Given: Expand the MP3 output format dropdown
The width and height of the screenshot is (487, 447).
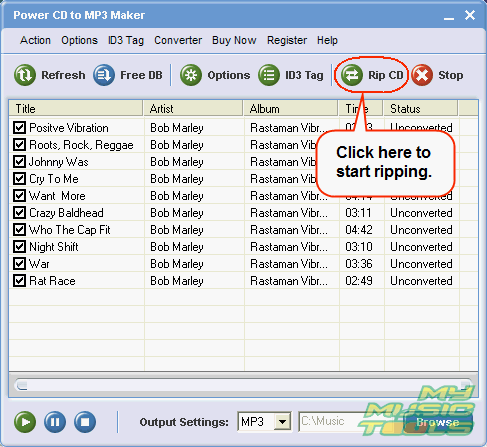Looking at the screenshot, I should tap(282, 422).
